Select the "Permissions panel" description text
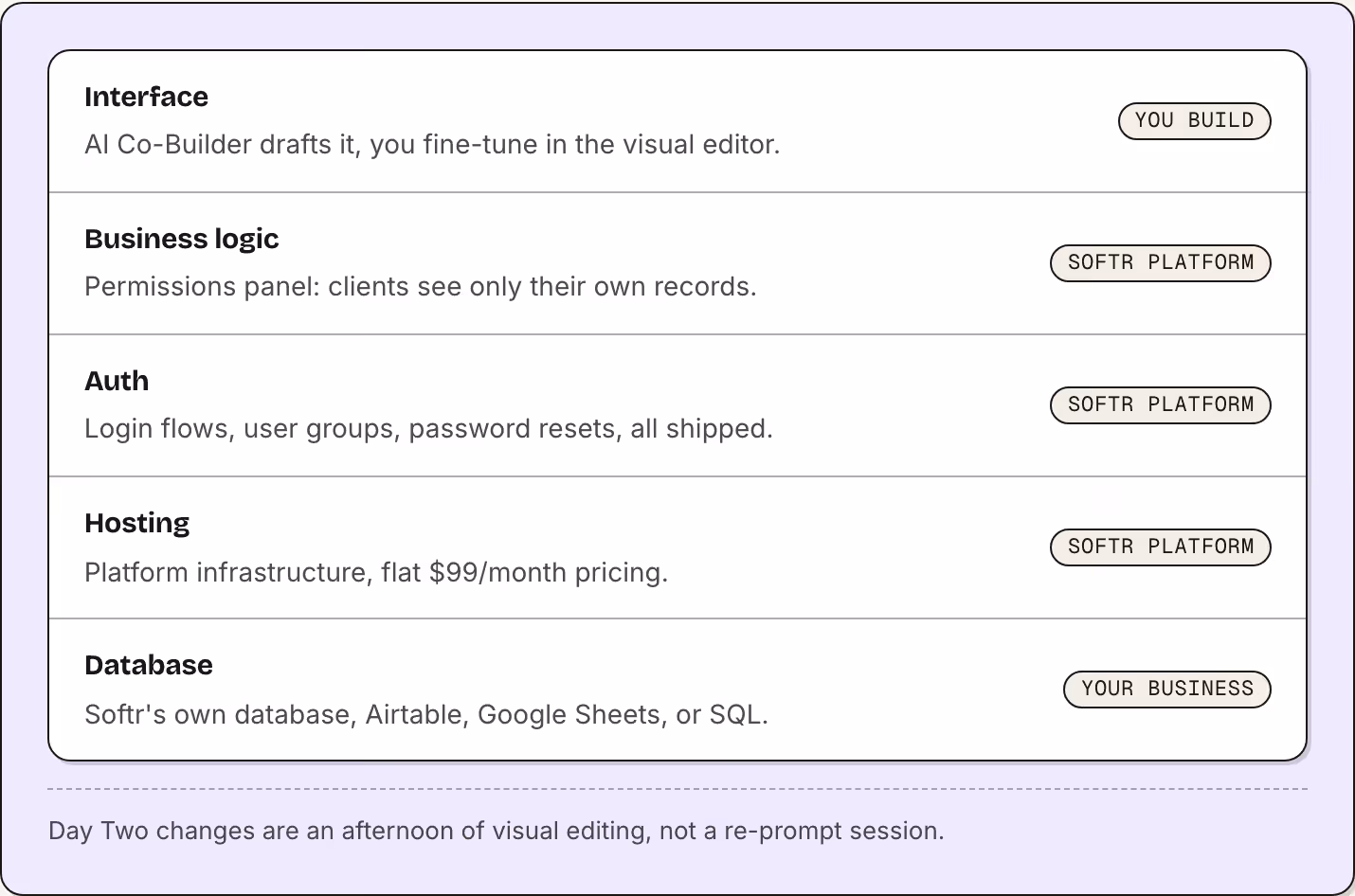This screenshot has width=1355, height=896. point(421,286)
